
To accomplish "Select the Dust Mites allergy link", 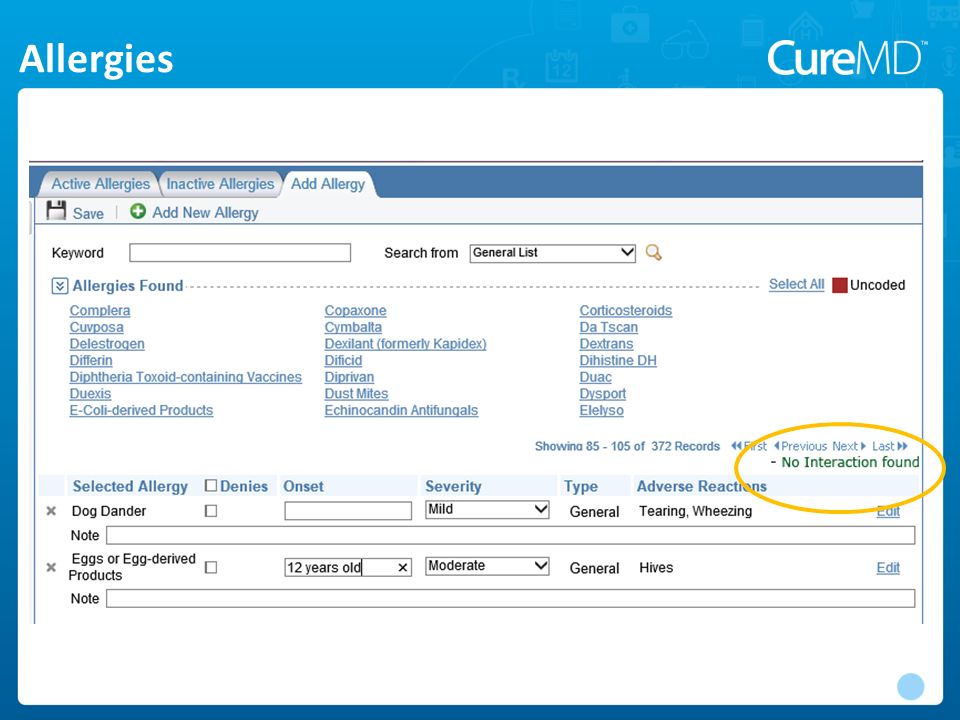I will pos(356,393).
